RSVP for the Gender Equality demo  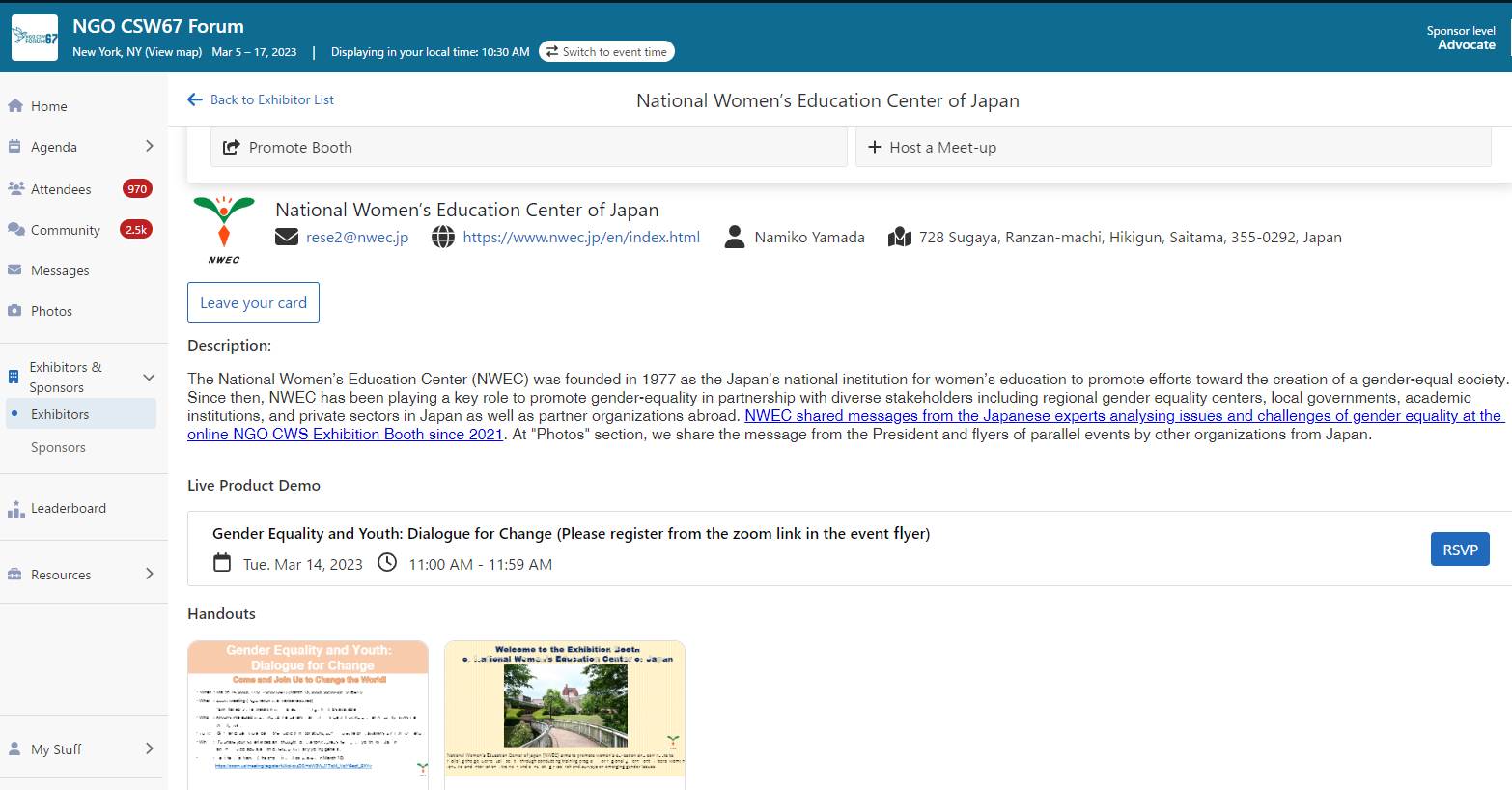click(1459, 550)
